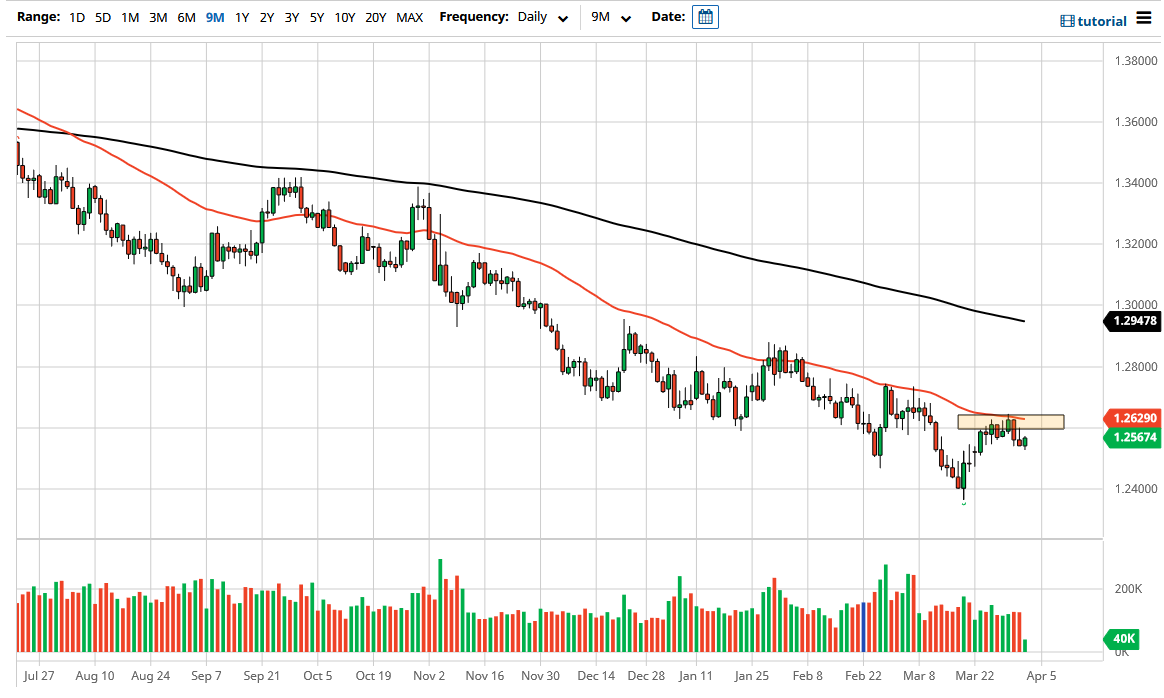Click the green 40K volume label
This screenshot has width=1164, height=698.
[x=1122, y=638]
